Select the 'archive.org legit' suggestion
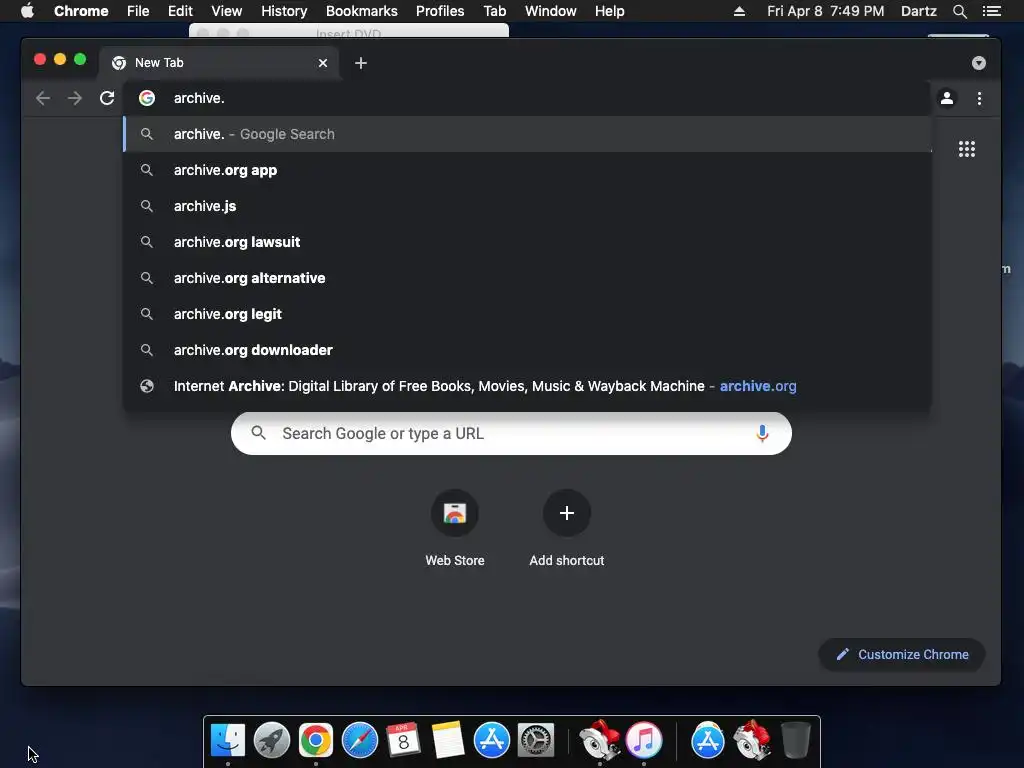This screenshot has width=1024, height=768. [x=528, y=313]
